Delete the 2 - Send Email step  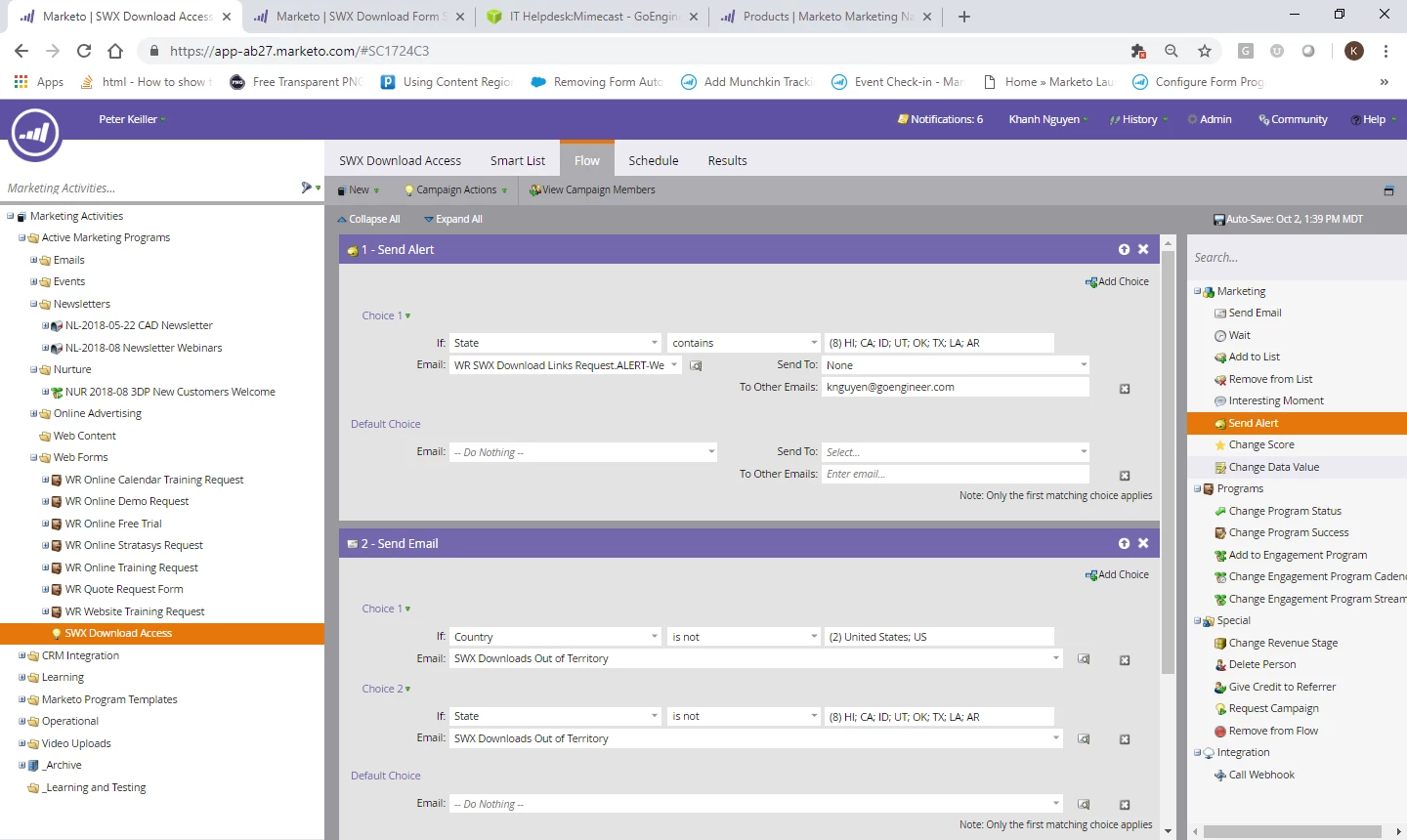1143,543
